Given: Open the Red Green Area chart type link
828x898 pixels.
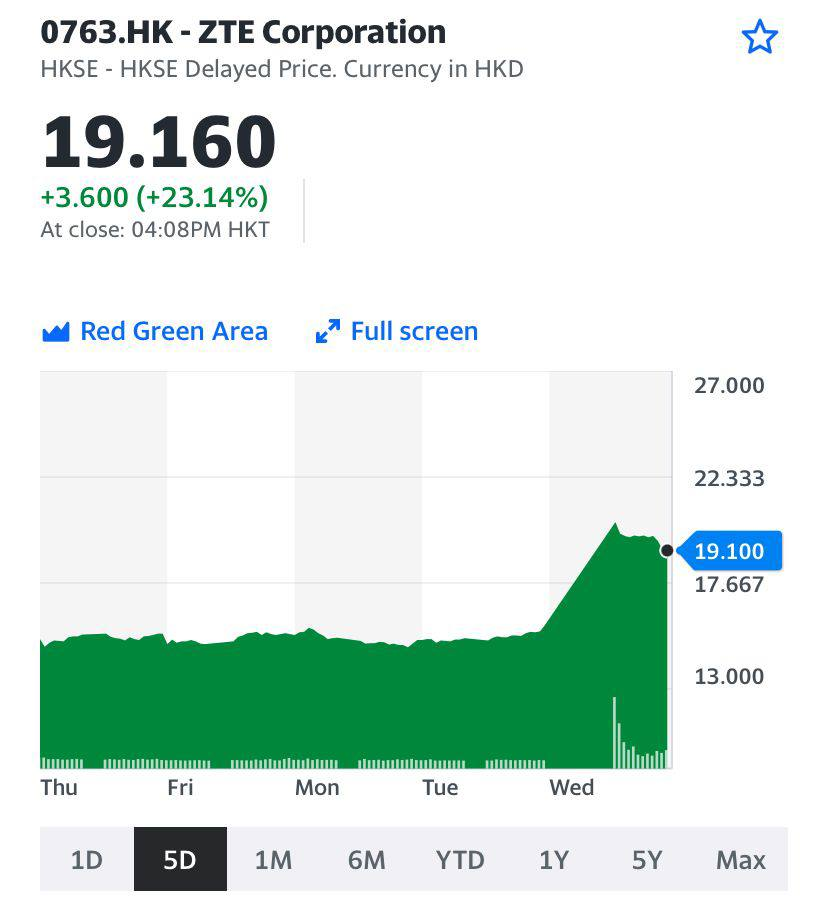Looking at the screenshot, I should tap(173, 332).
